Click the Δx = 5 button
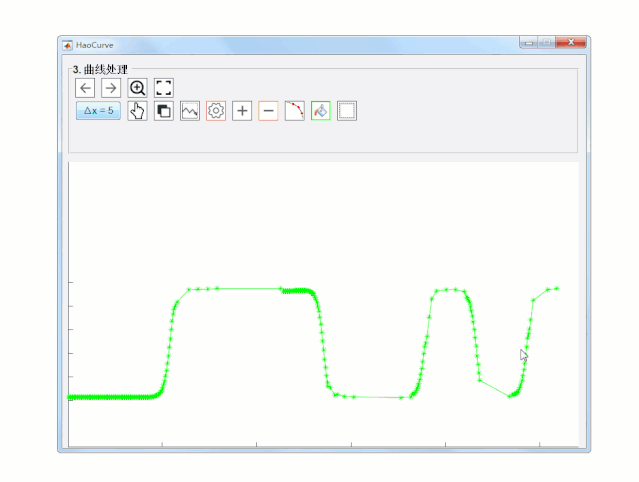Screen dimensions: 639x482 [98, 111]
